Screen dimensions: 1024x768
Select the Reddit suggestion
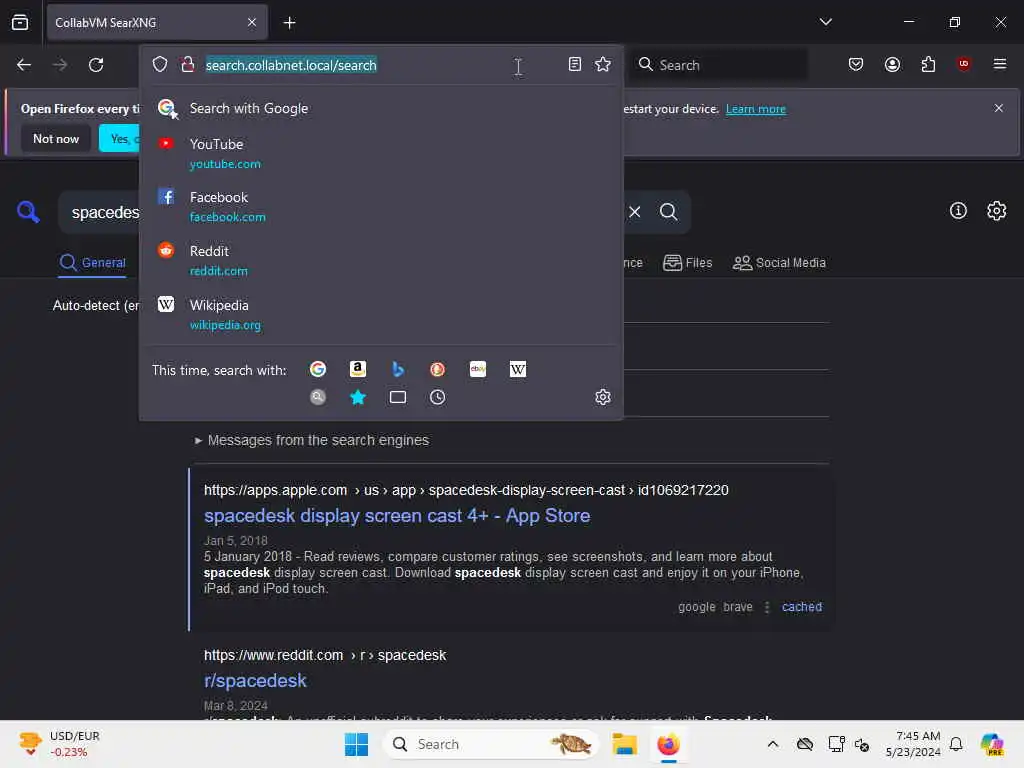coord(381,261)
